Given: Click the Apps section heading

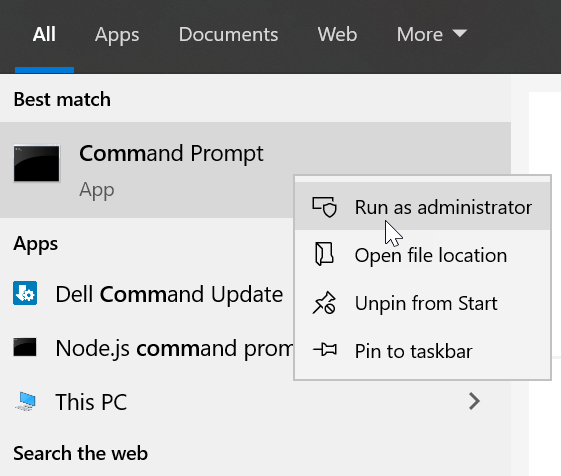Looking at the screenshot, I should click(35, 244).
